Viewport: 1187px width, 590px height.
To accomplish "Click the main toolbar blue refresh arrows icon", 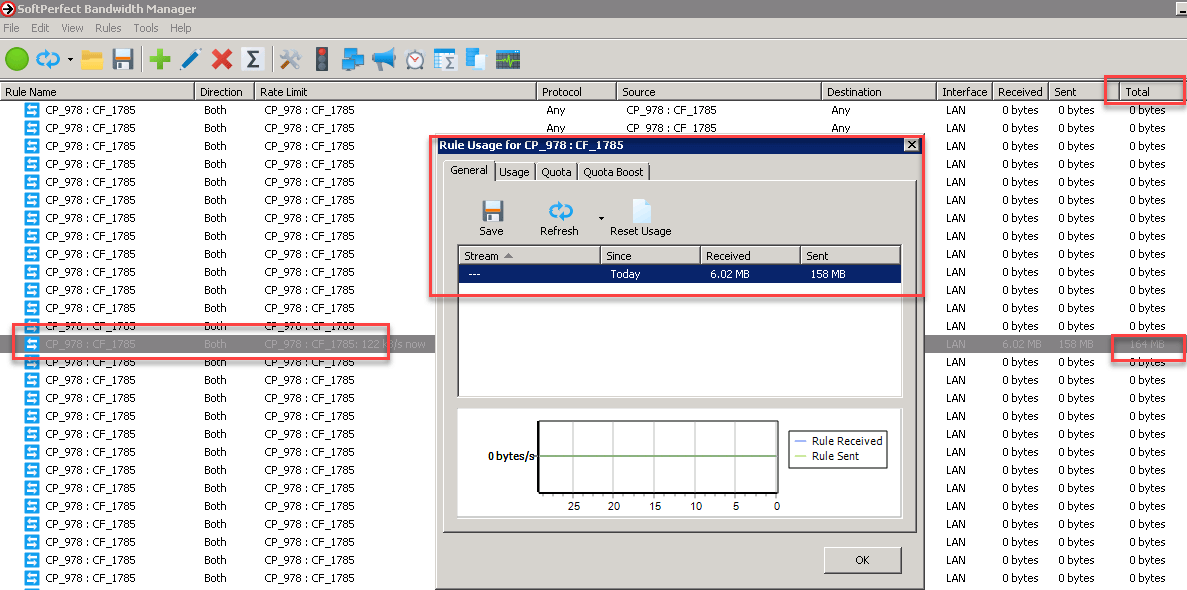I will [48, 59].
